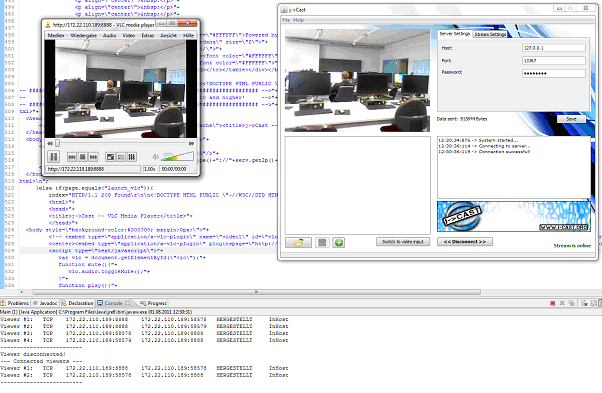Click the Password input field
The height and width of the screenshot is (393, 602).
pyautogui.click(x=554, y=73)
